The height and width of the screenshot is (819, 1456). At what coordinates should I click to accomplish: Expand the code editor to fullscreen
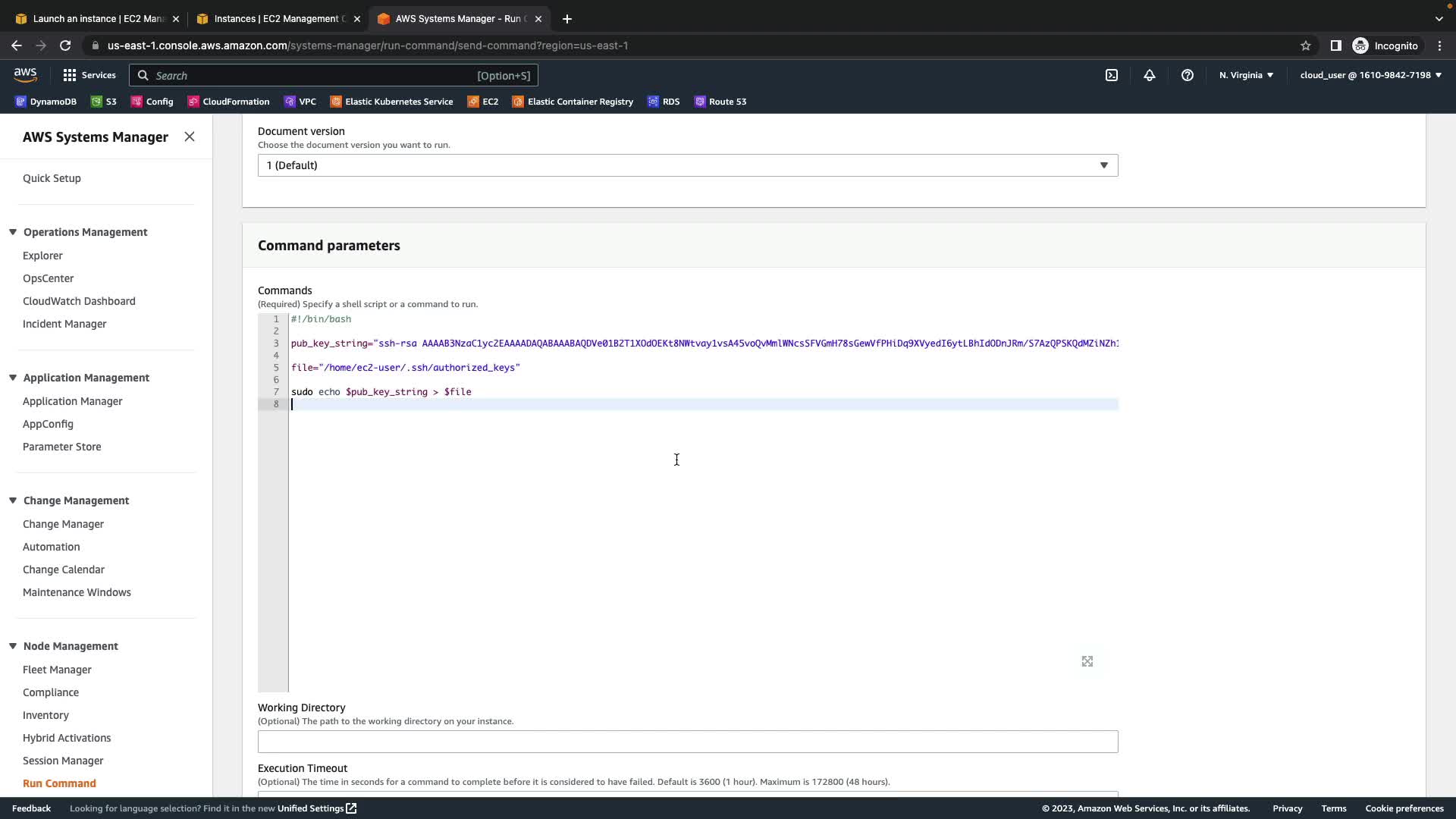[1087, 661]
